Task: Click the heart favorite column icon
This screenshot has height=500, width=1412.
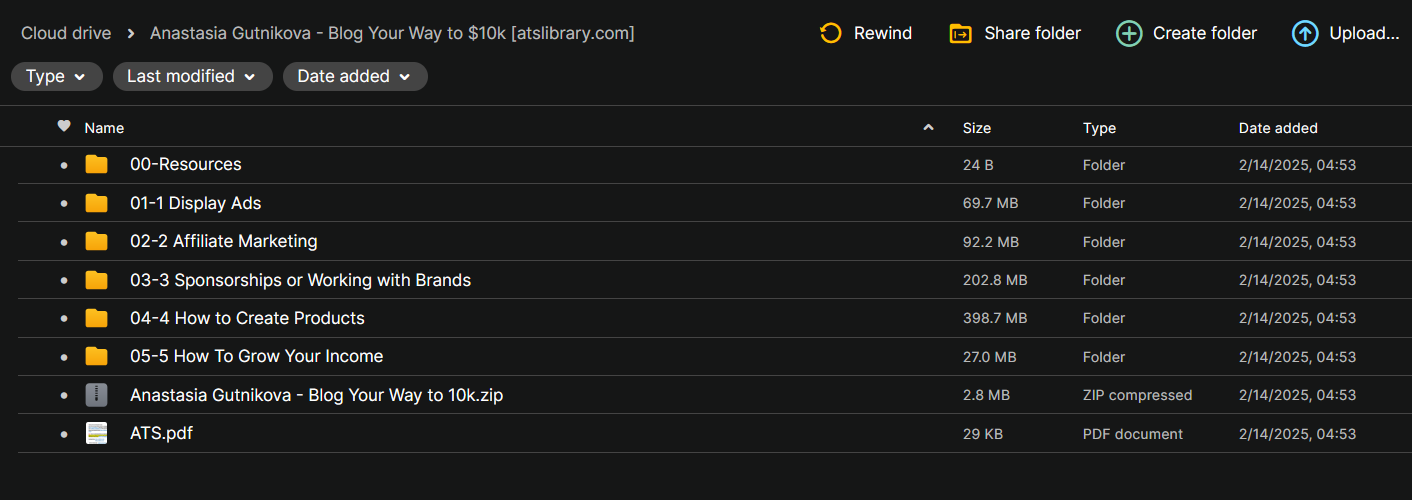Action: (64, 127)
